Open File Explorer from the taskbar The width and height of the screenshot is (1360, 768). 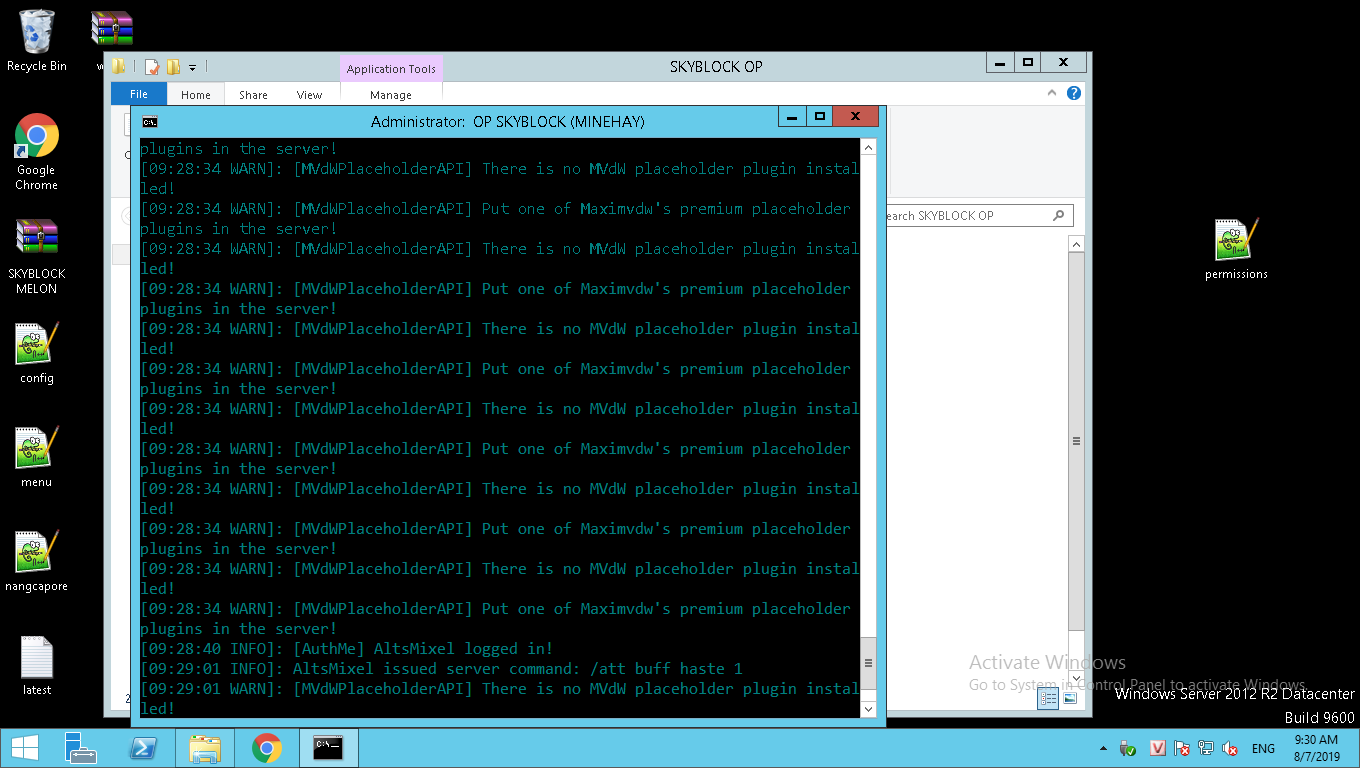(205, 748)
